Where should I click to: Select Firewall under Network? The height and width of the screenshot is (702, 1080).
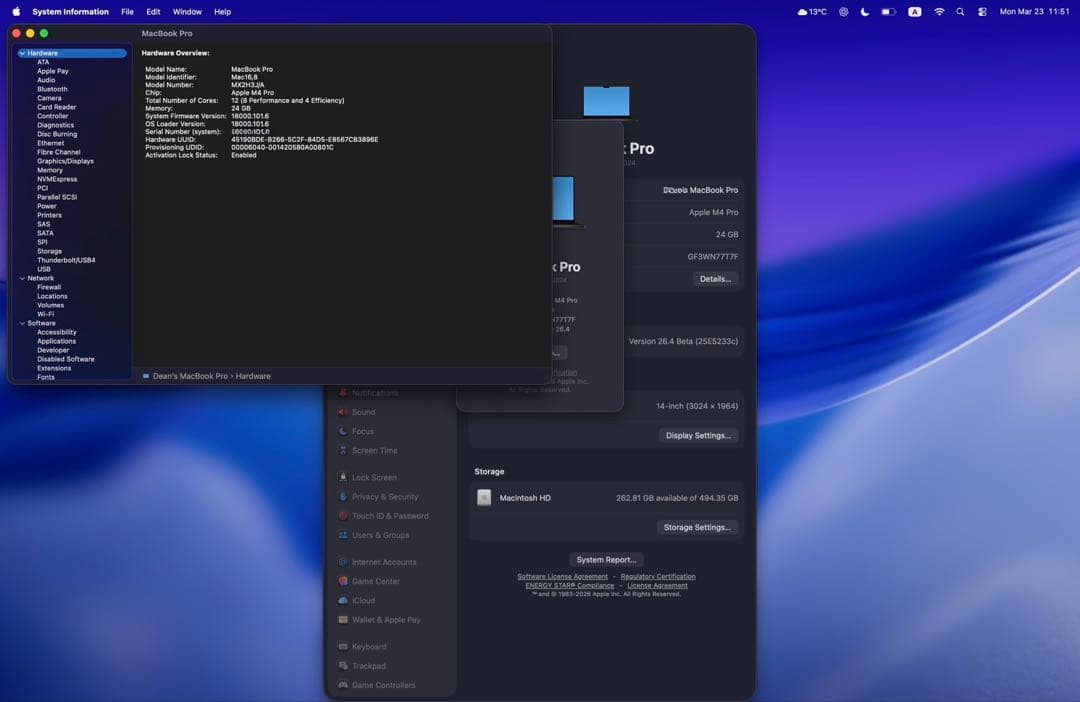coord(49,287)
